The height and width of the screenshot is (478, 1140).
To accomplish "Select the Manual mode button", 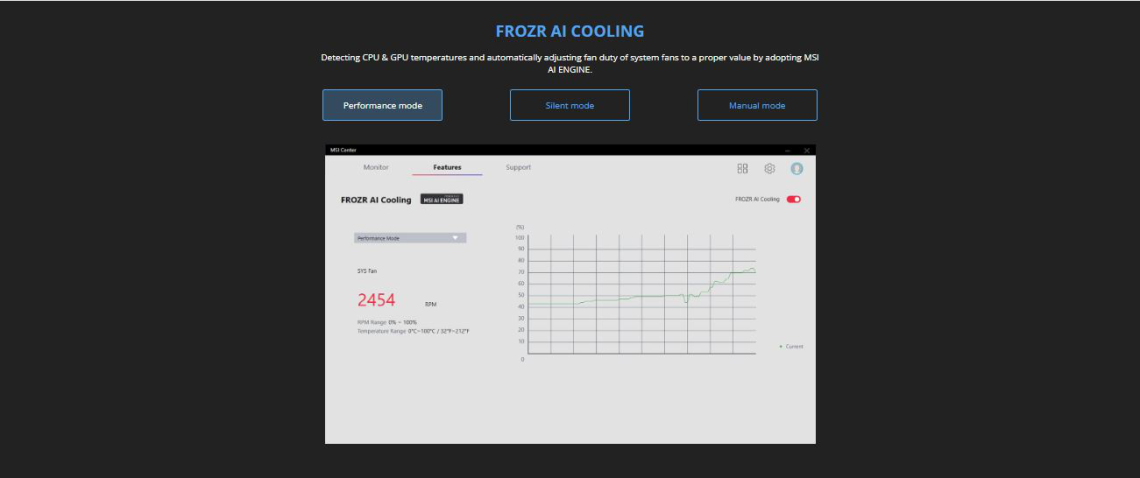I will pyautogui.click(x=757, y=105).
